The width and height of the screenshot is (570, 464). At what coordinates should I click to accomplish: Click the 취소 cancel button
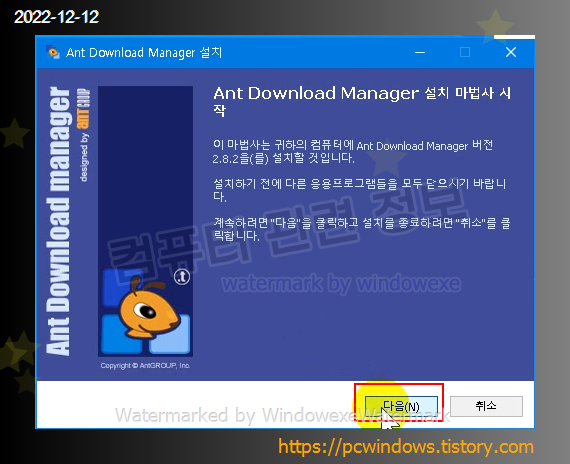click(x=486, y=406)
